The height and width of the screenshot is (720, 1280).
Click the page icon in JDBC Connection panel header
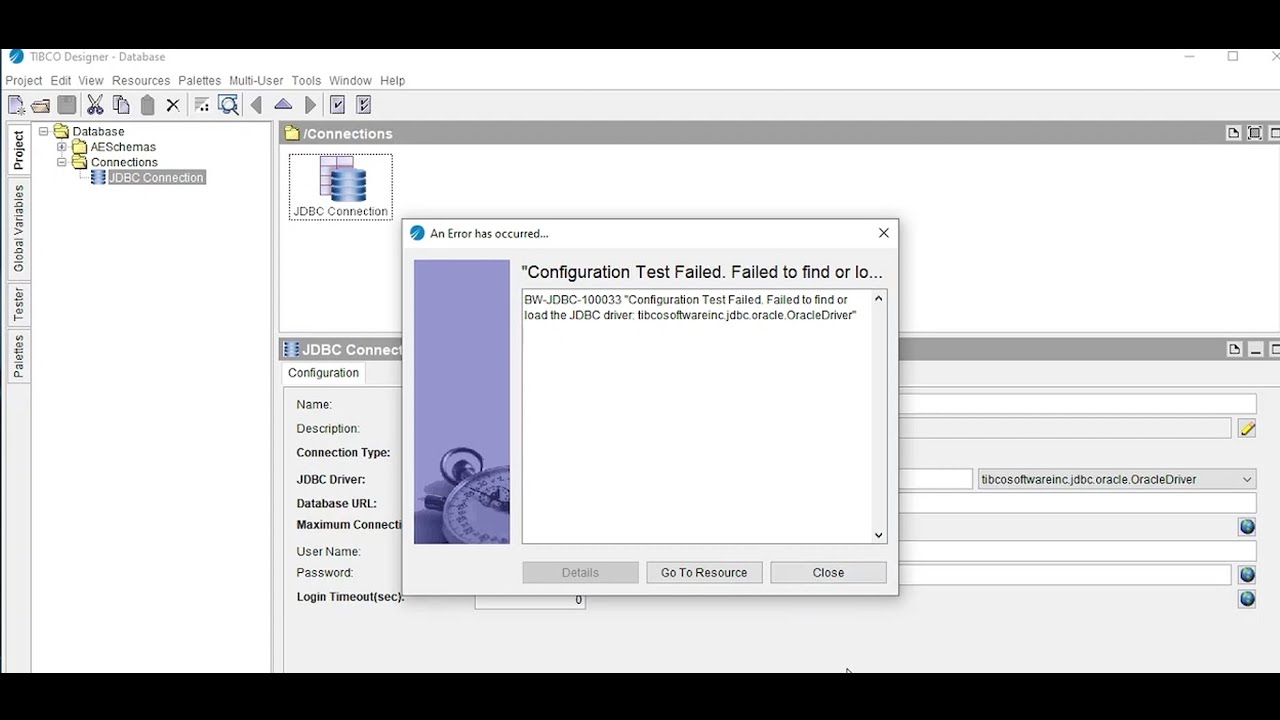(x=1234, y=349)
